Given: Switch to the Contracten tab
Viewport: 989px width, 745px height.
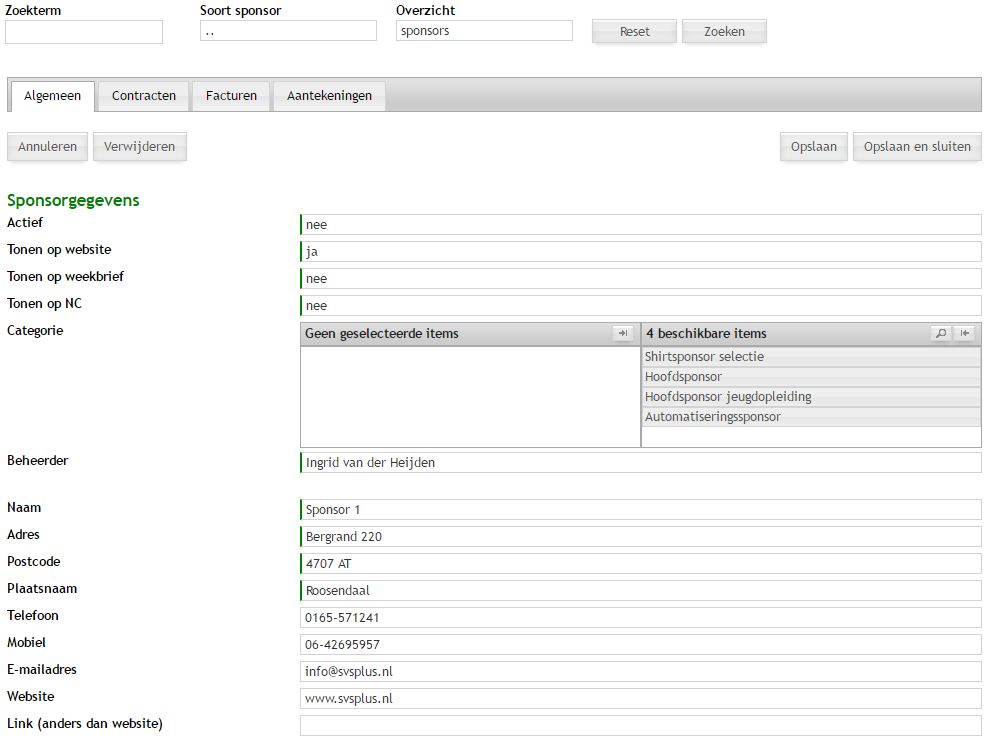Looking at the screenshot, I should click(x=144, y=96).
